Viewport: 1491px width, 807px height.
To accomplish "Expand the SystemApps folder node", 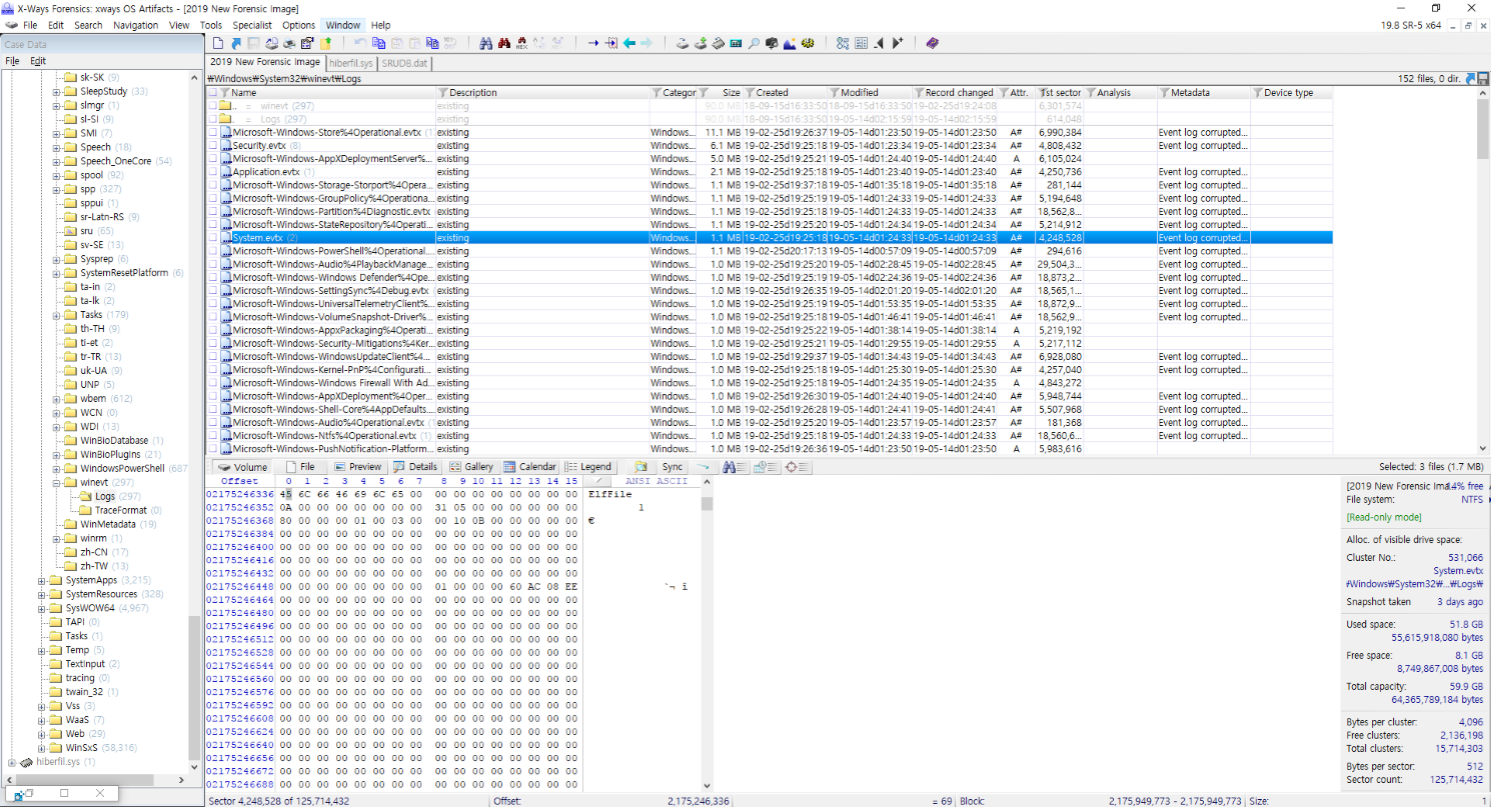I will (x=42, y=580).
